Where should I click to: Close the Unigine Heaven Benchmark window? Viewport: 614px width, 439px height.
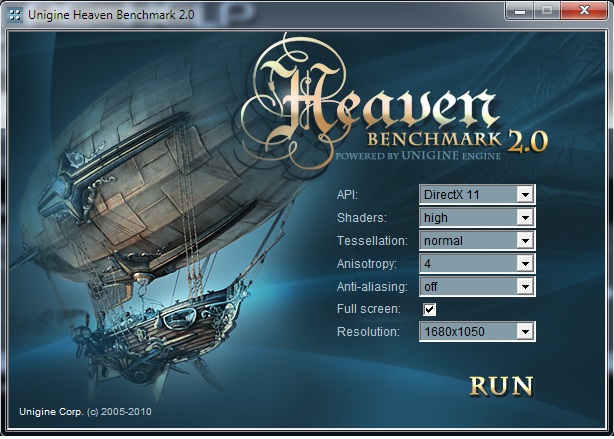click(584, 11)
